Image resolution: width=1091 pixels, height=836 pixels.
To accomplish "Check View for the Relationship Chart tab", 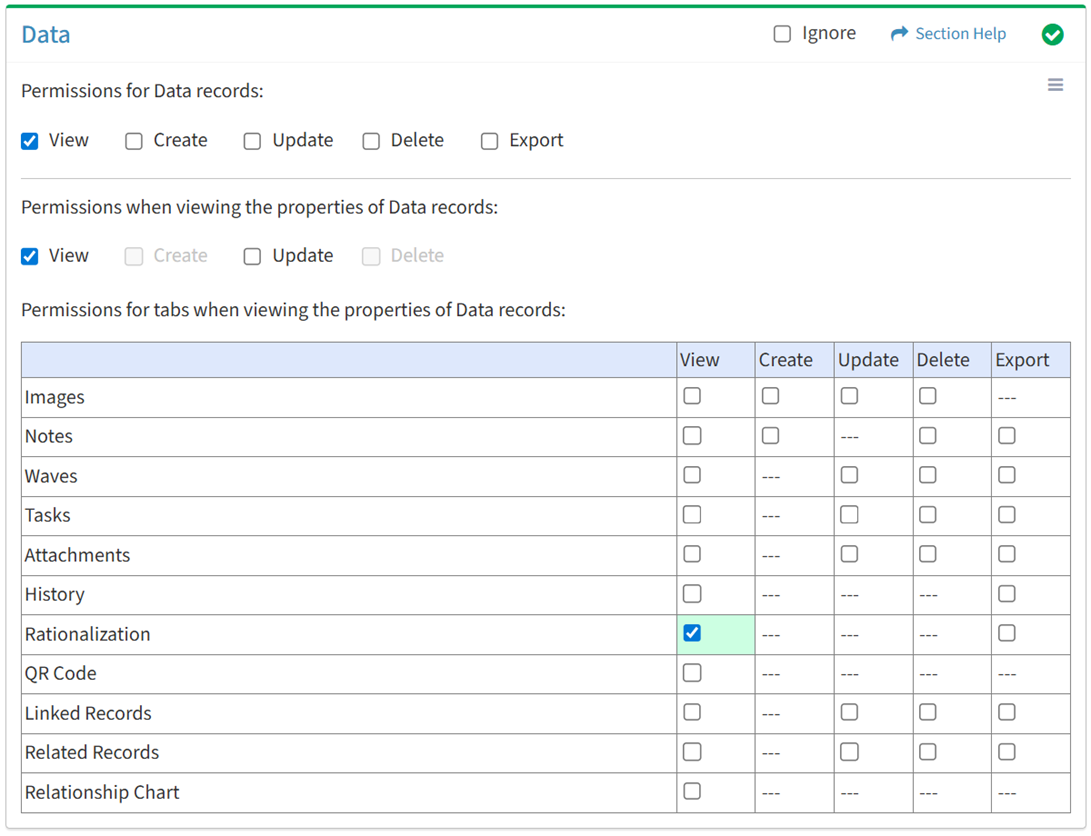I will (692, 791).
